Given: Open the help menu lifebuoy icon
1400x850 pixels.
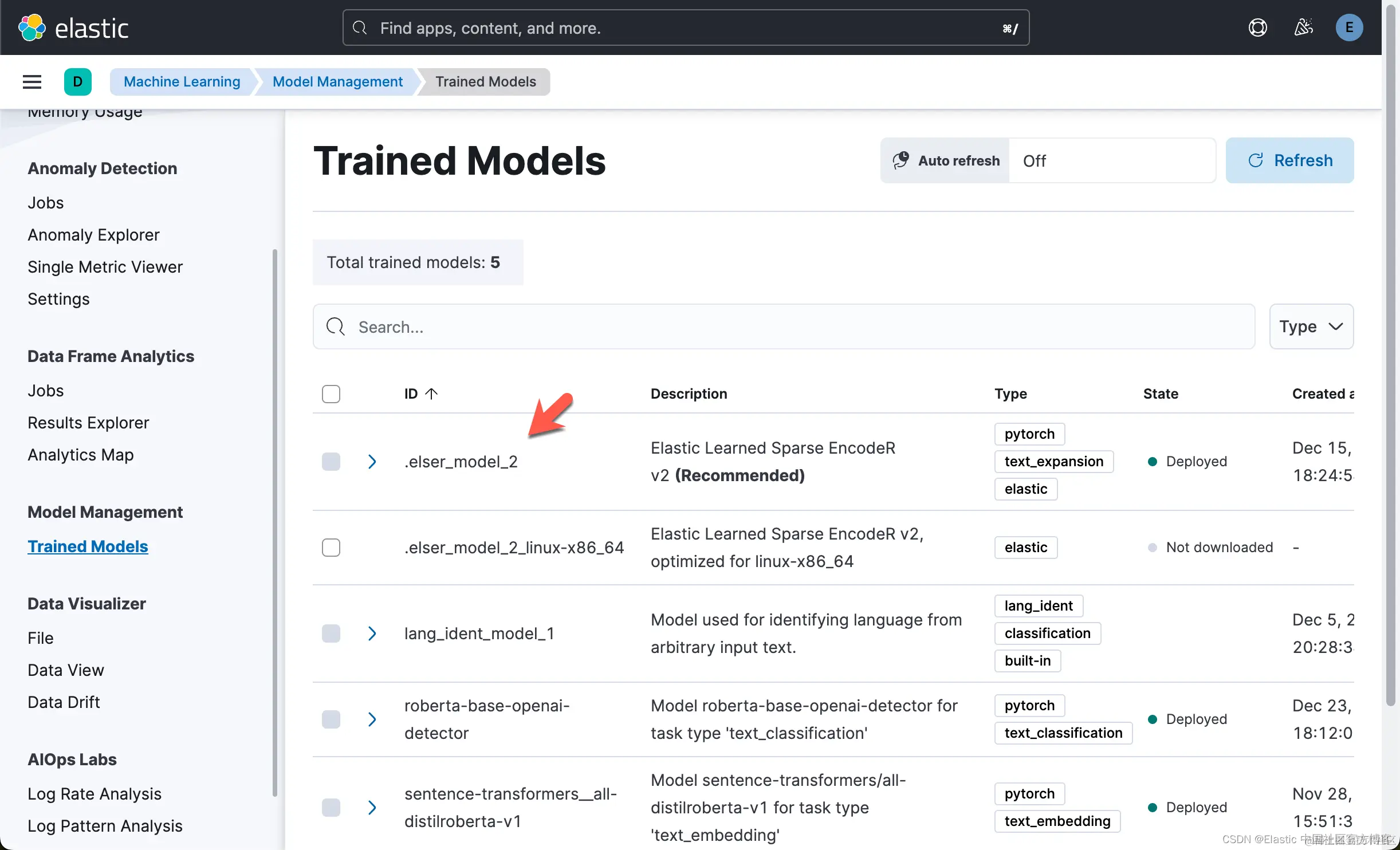Looking at the screenshot, I should [x=1257, y=27].
